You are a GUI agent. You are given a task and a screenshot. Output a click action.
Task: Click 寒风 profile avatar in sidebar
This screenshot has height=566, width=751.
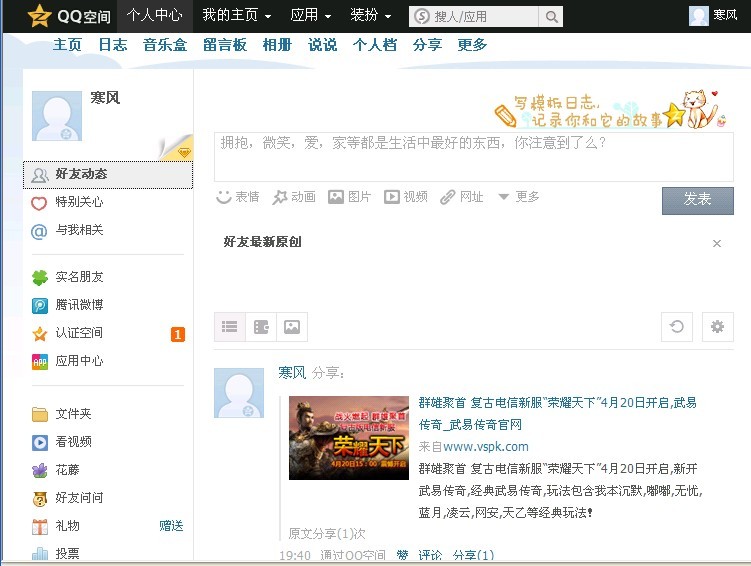point(57,116)
